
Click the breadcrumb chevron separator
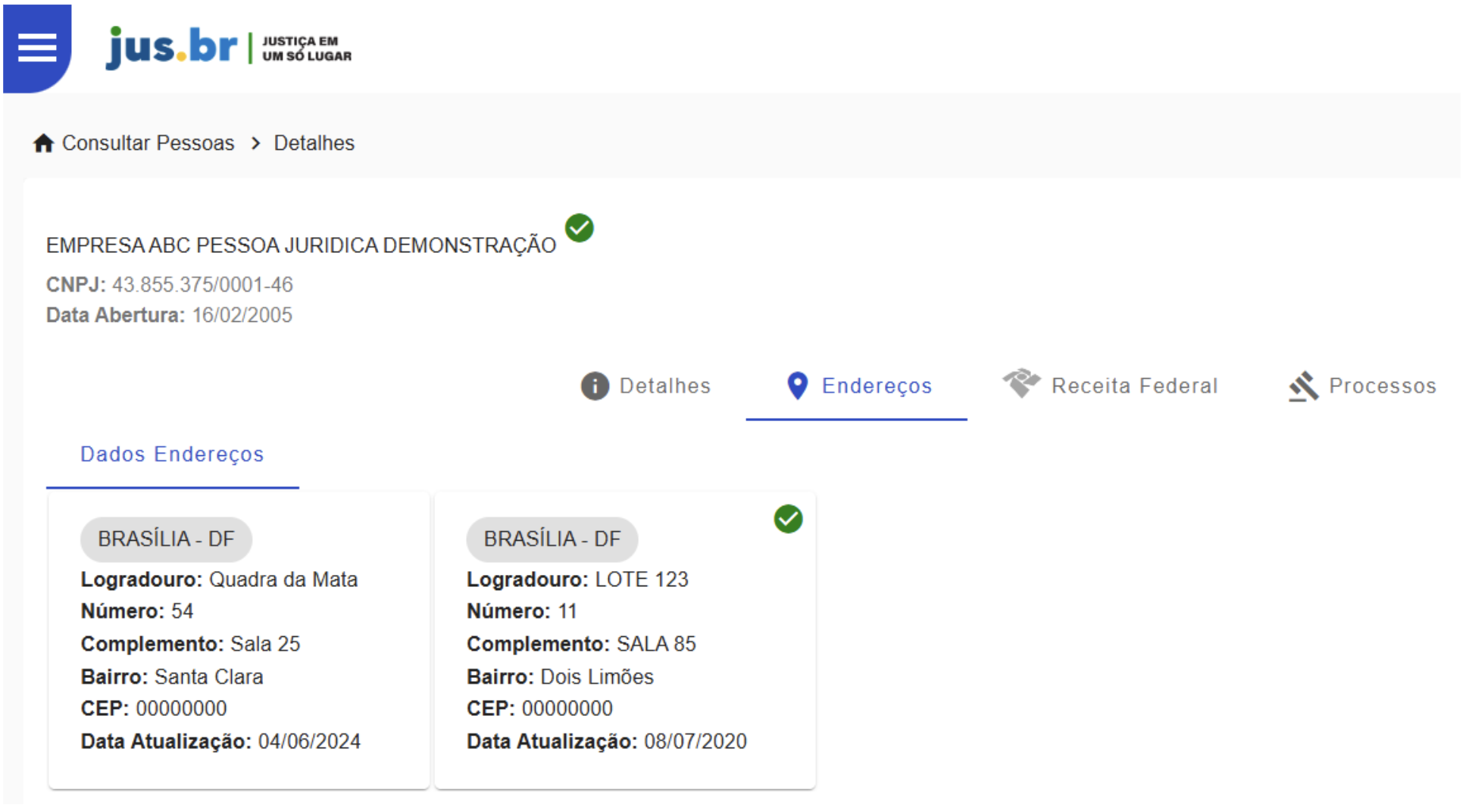(x=255, y=143)
